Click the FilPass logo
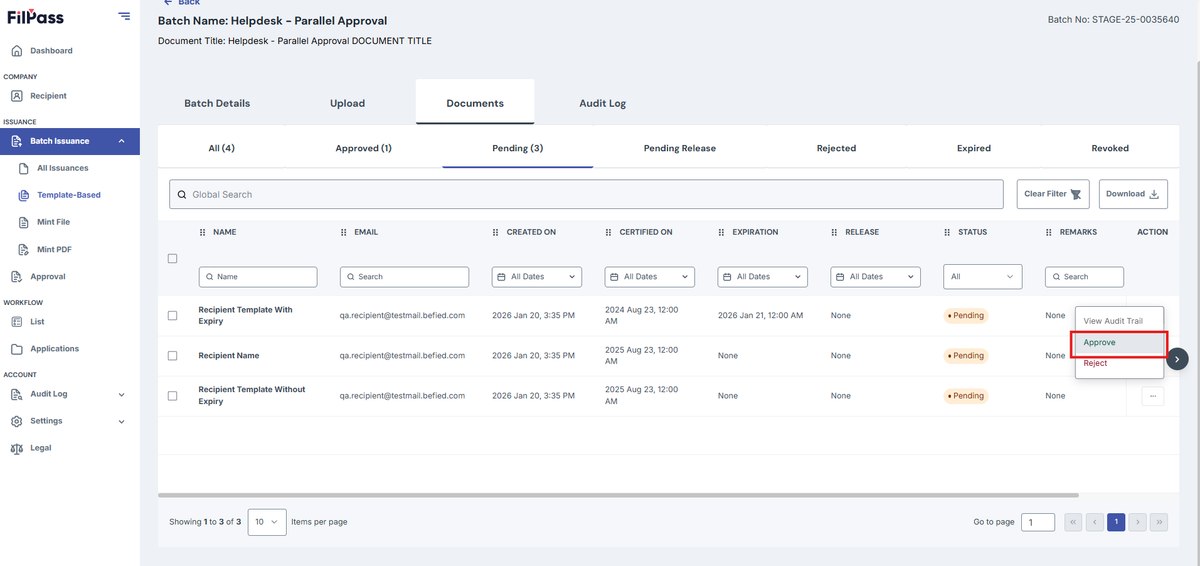The width and height of the screenshot is (1200, 566). [x=34, y=16]
